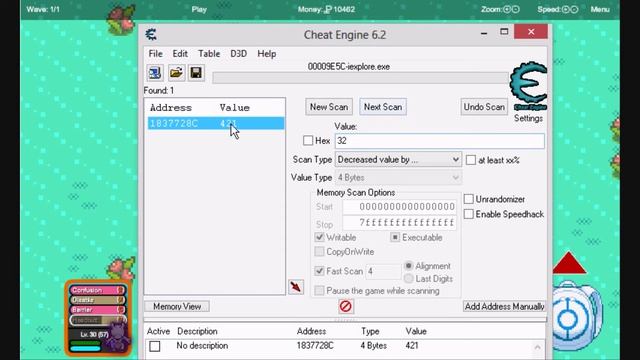The width and height of the screenshot is (640, 360).
Task: Click the 421 value in address table
Action: coord(412,346)
